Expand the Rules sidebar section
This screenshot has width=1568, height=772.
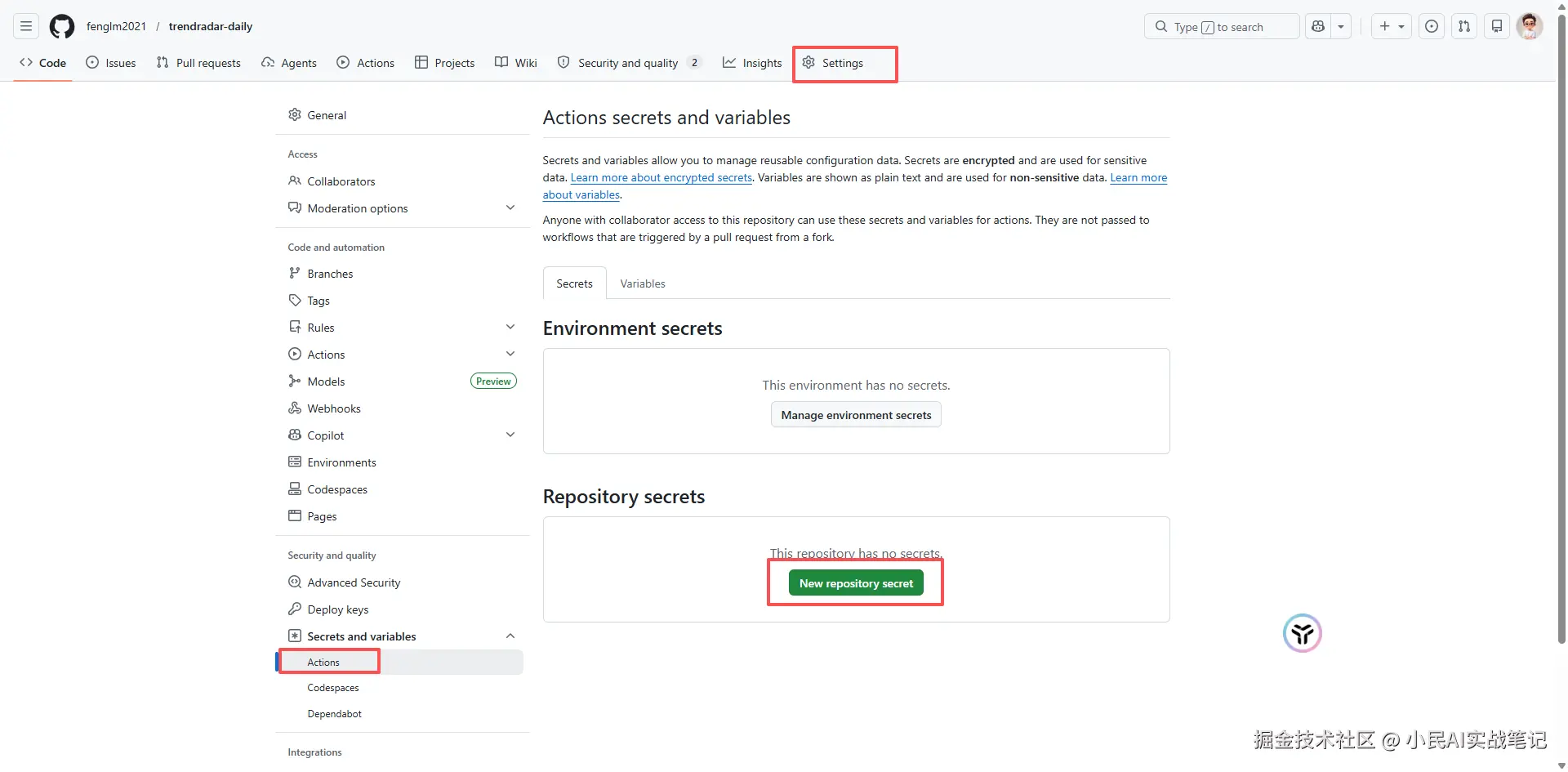[510, 328]
